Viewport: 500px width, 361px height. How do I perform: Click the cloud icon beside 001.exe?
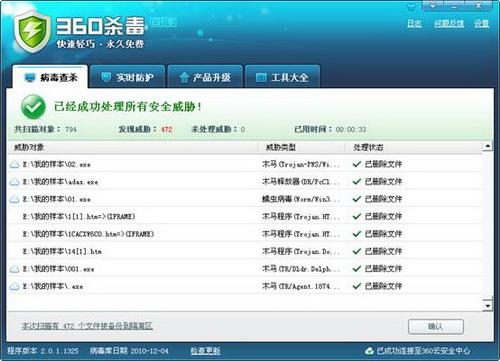[14, 269]
